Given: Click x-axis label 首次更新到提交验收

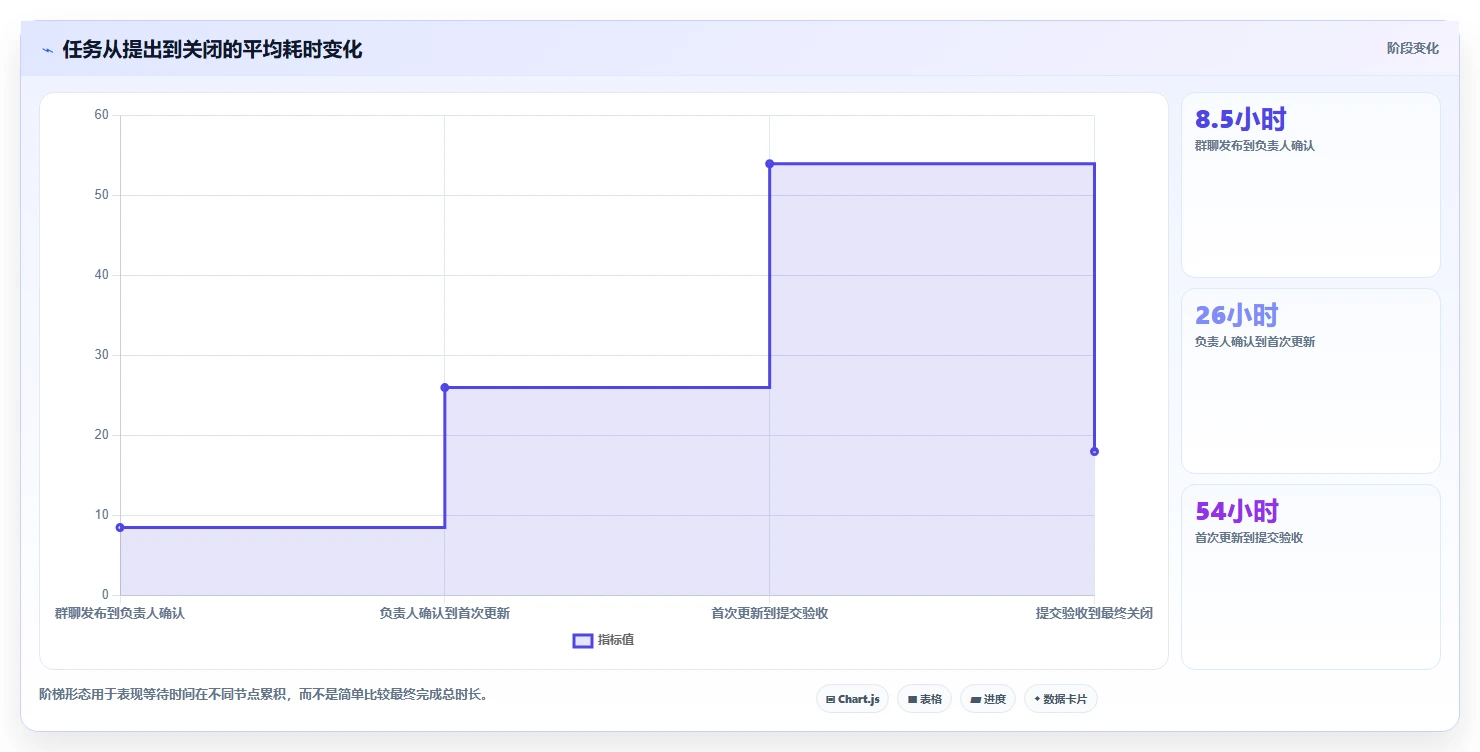Looking at the screenshot, I should pos(769,613).
